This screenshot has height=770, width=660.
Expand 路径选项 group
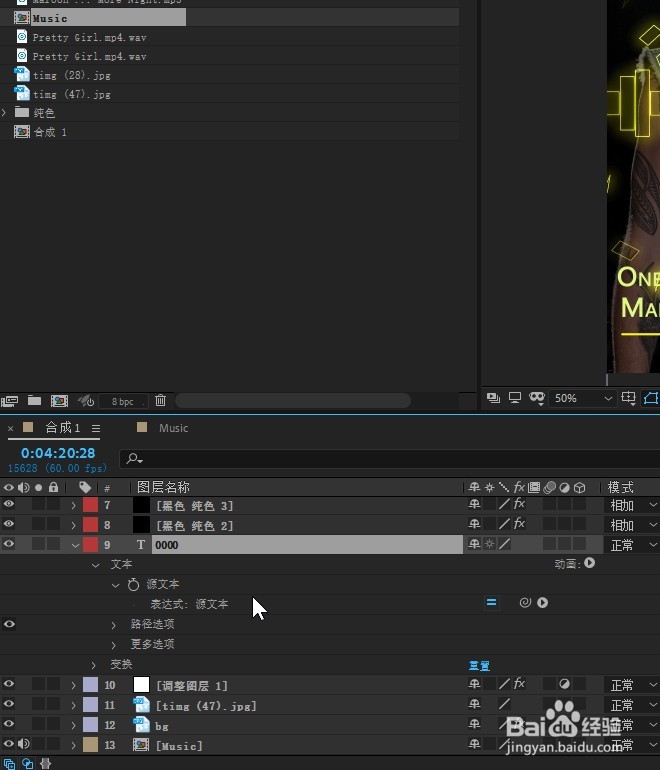[x=113, y=625]
